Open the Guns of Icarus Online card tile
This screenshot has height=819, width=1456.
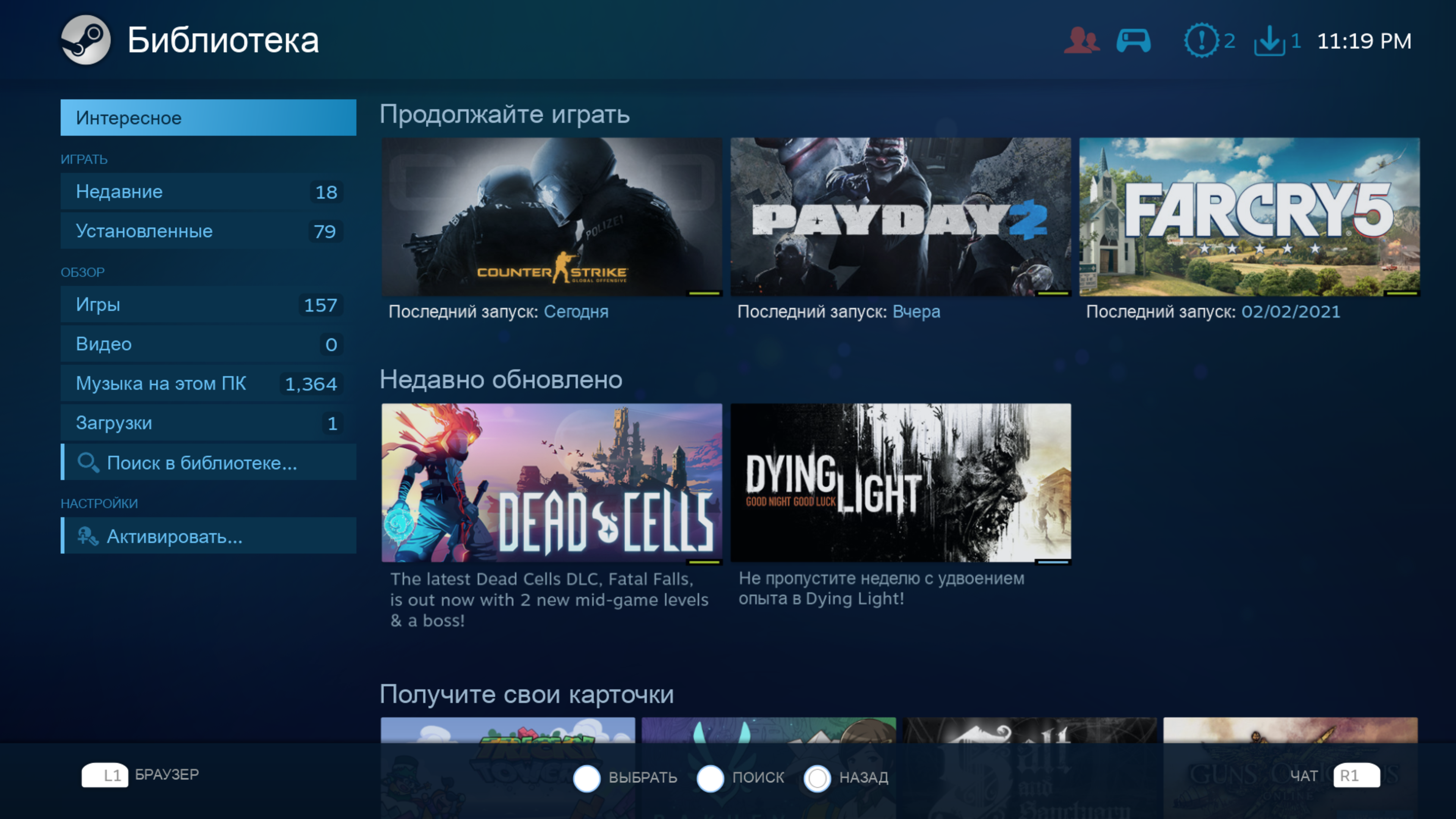1290,768
